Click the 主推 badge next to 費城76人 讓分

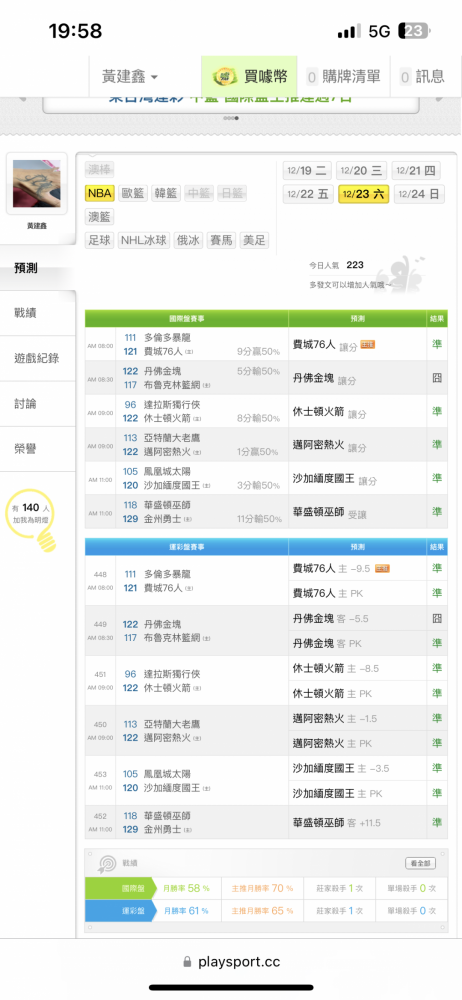coord(368,344)
